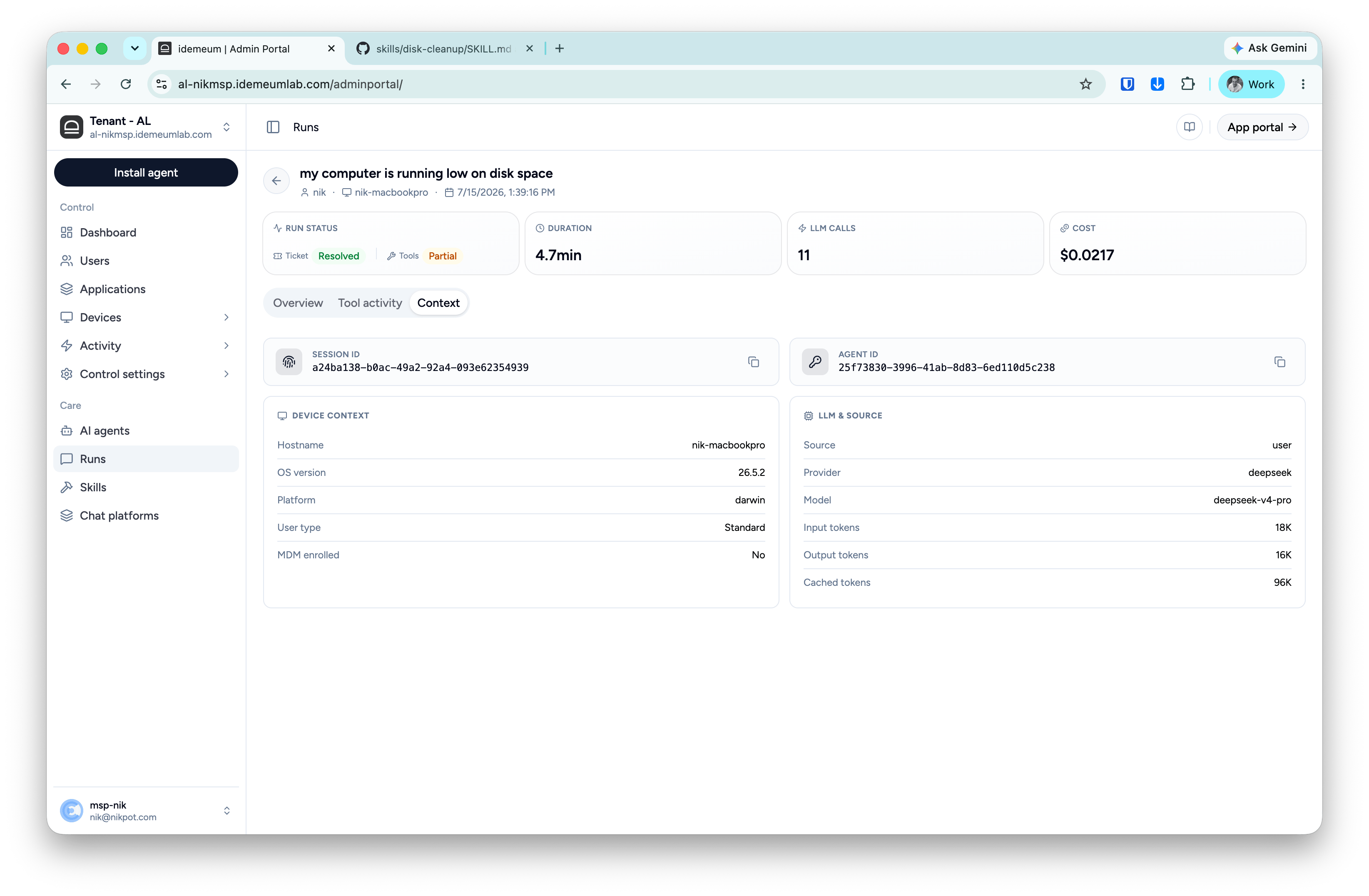
Task: Click the agent ID 25f73830 text
Action: click(x=946, y=368)
